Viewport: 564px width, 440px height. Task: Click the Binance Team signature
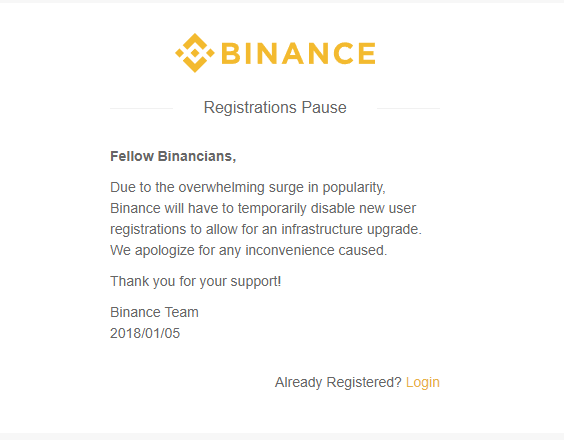154,312
